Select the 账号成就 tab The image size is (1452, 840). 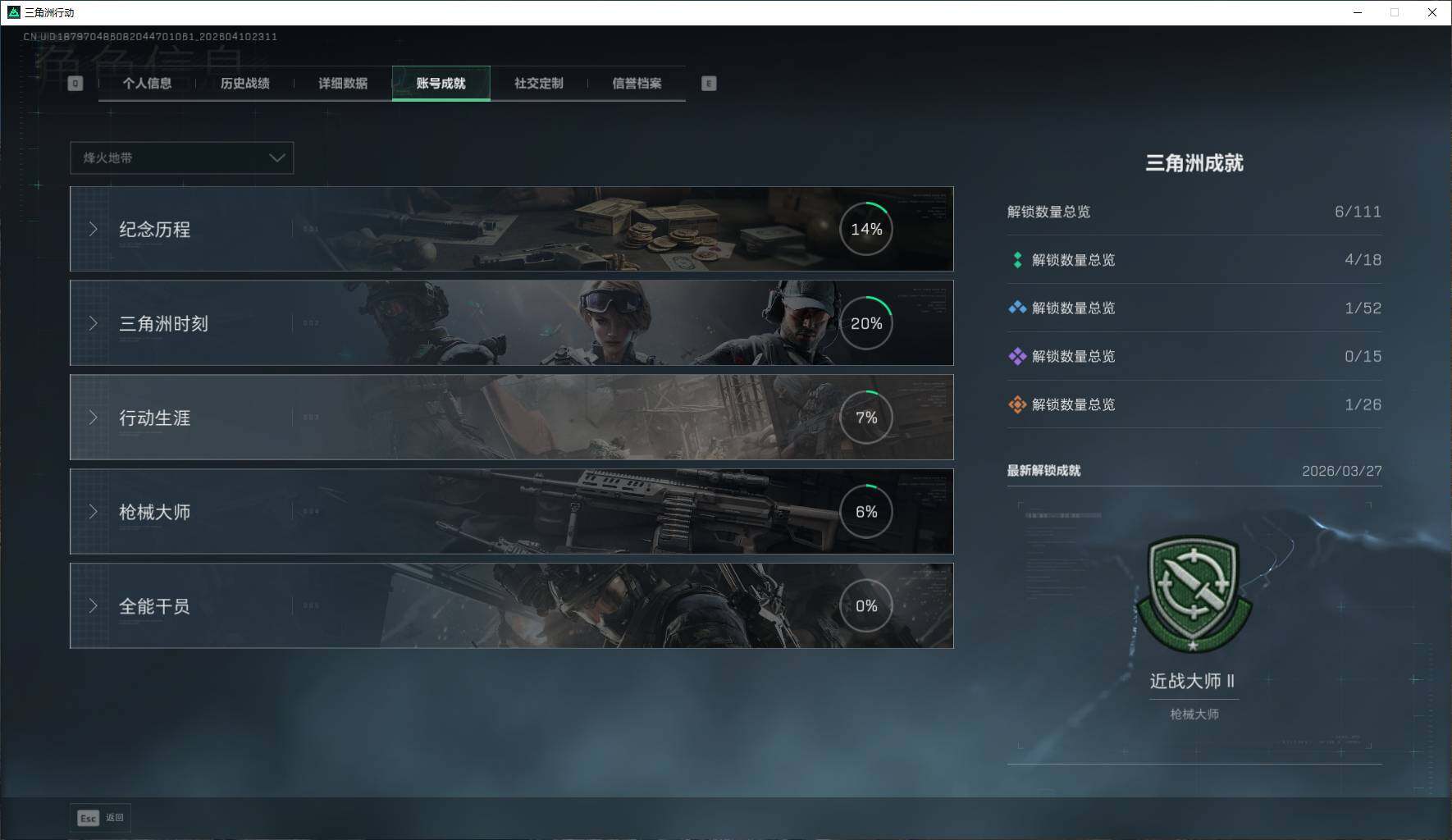click(x=441, y=84)
